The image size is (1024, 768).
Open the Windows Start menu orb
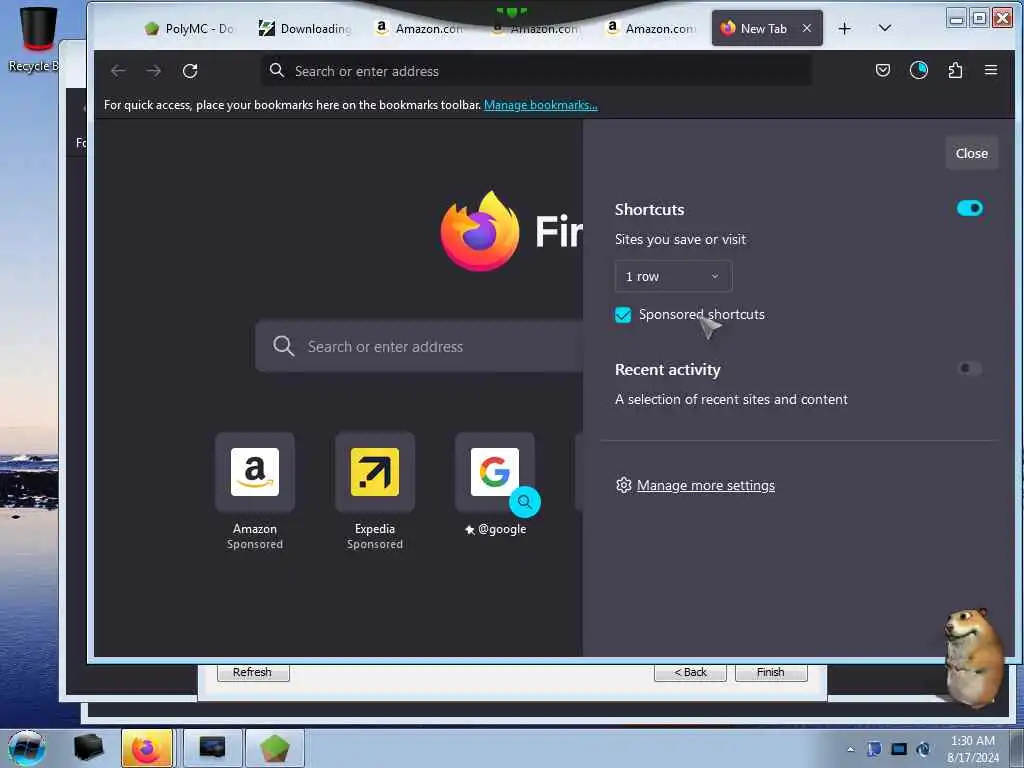pyautogui.click(x=27, y=748)
